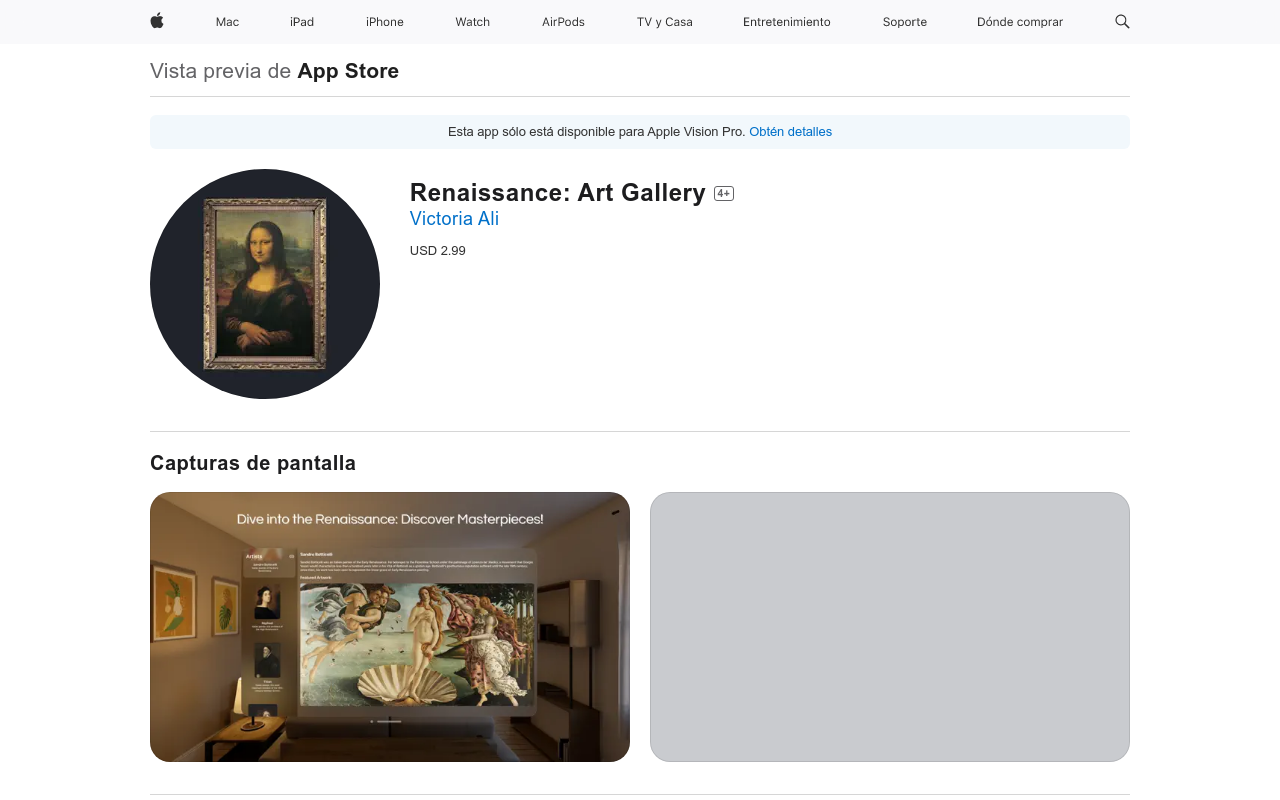
Task: Click the Mona Lisa app icon
Action: click(265, 284)
